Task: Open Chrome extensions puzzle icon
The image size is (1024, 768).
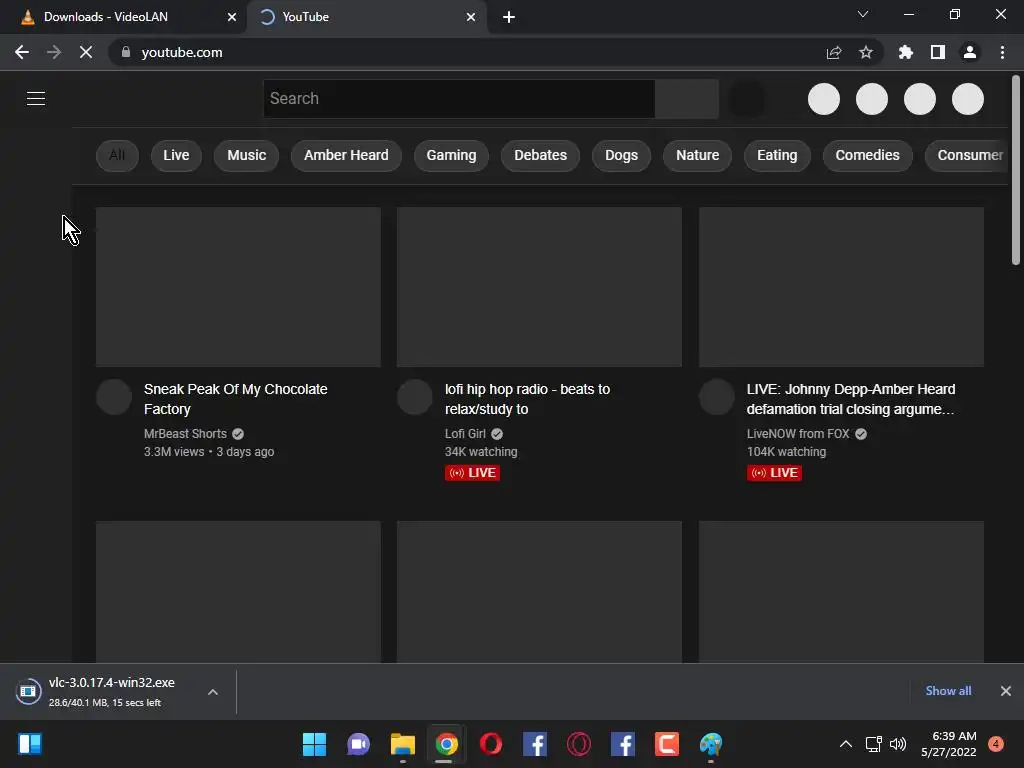Action: (905, 52)
